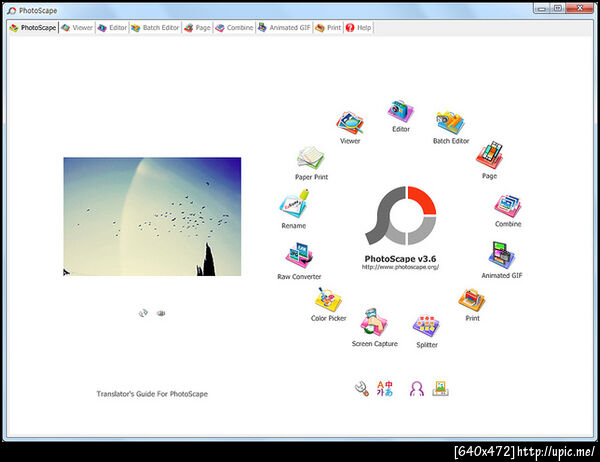
Task: Open settings wrench icon at the bottom
Action: [x=362, y=389]
